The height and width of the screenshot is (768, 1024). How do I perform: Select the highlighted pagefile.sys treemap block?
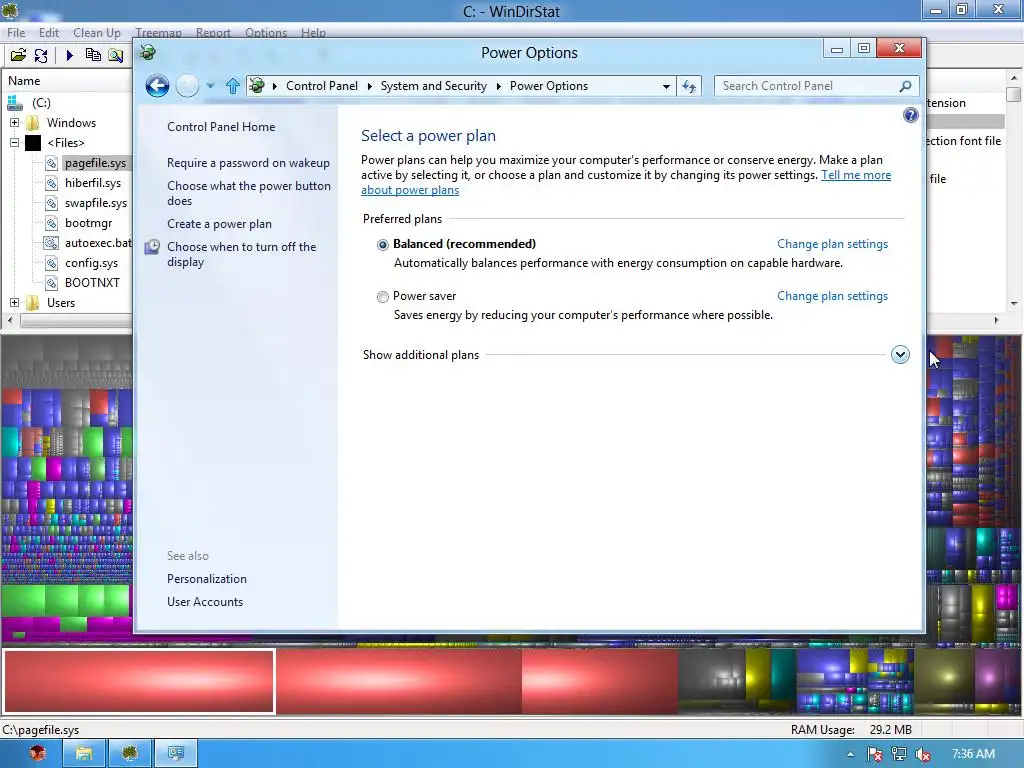pos(139,681)
